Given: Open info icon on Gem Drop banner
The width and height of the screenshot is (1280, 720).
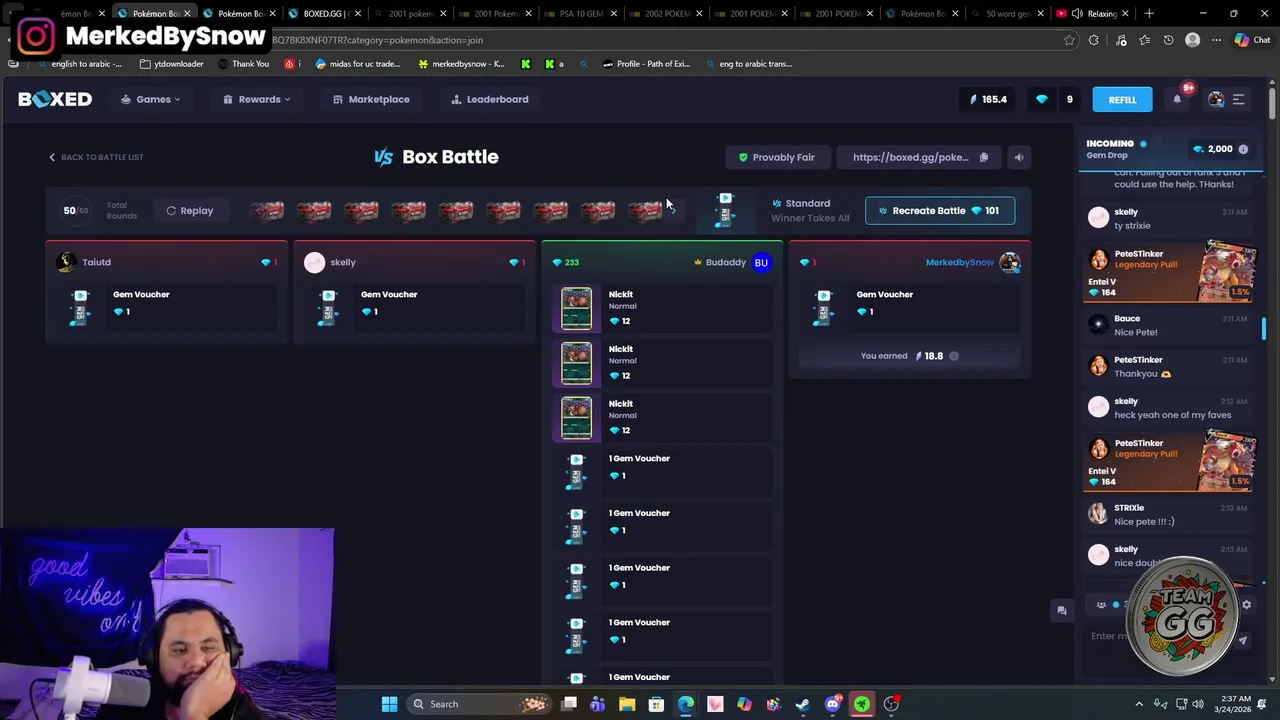Looking at the screenshot, I should [x=1243, y=149].
